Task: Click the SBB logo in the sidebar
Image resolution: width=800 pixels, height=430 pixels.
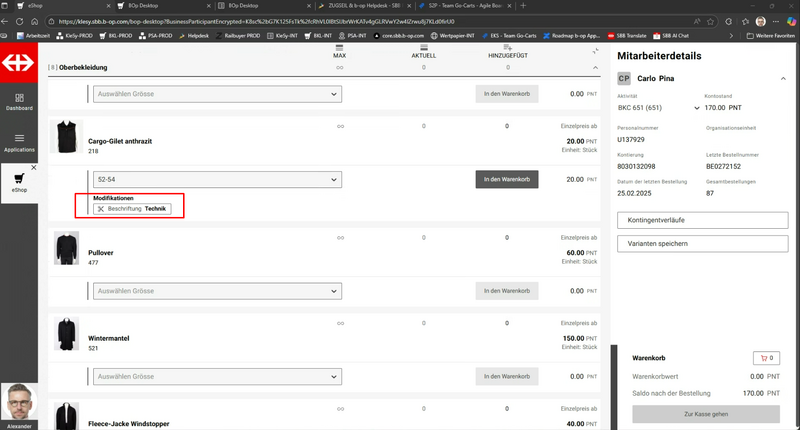Action: coord(18,62)
